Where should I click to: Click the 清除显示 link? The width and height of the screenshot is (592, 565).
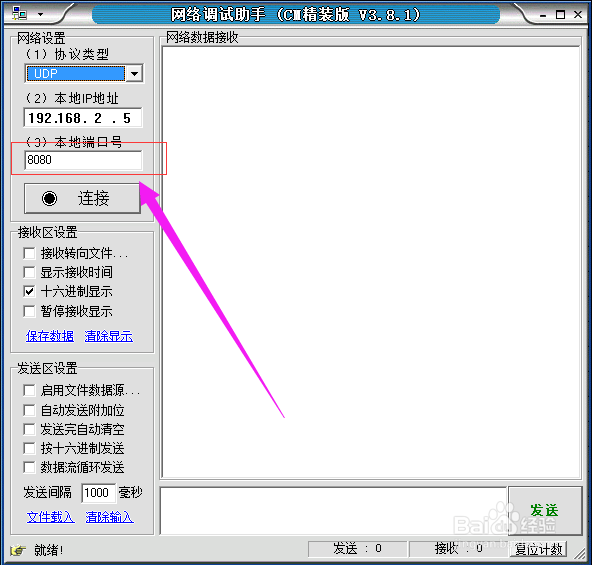[x=109, y=336]
